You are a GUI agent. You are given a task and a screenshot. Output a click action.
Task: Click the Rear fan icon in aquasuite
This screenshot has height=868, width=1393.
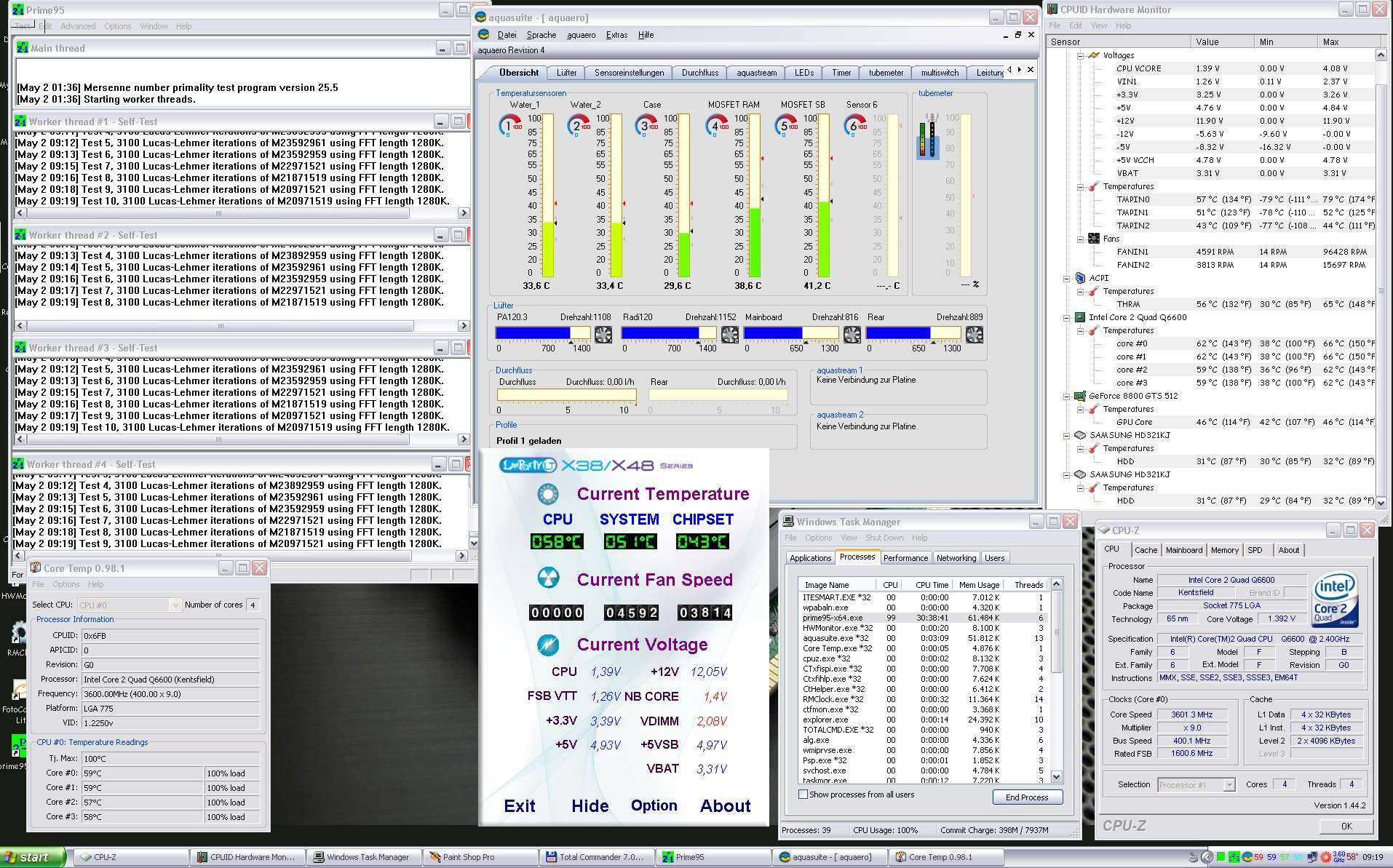[974, 334]
